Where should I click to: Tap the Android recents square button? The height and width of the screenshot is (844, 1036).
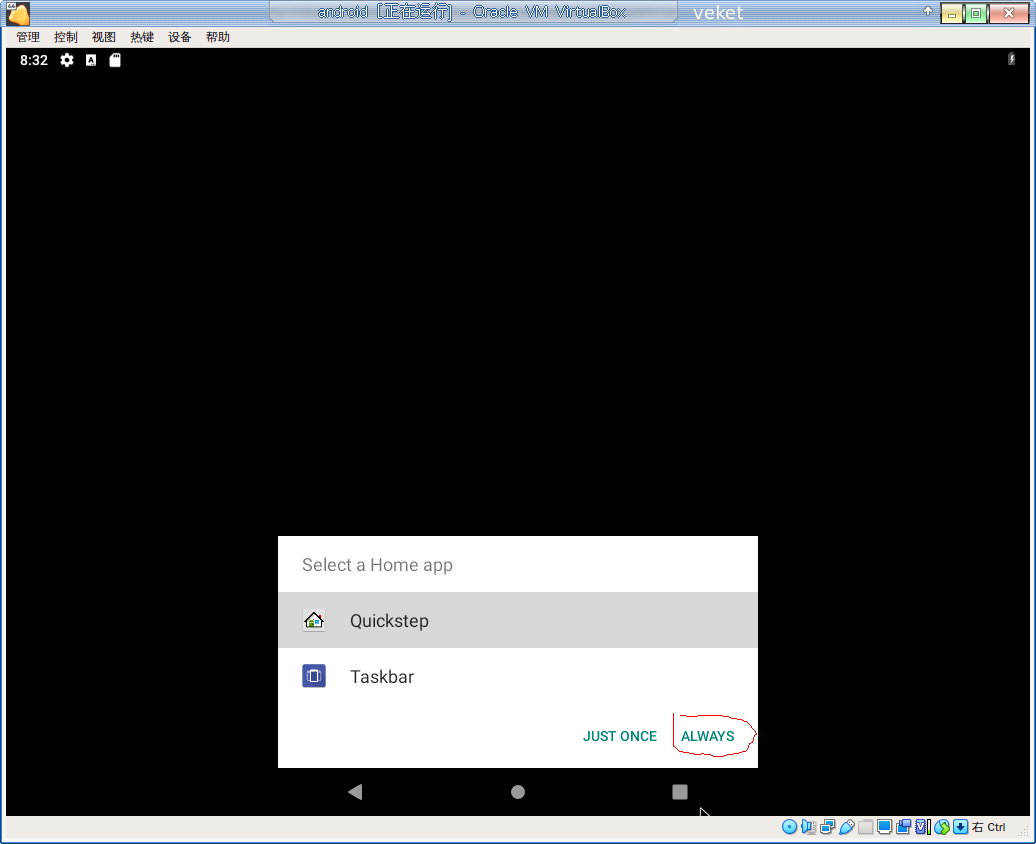click(x=680, y=792)
